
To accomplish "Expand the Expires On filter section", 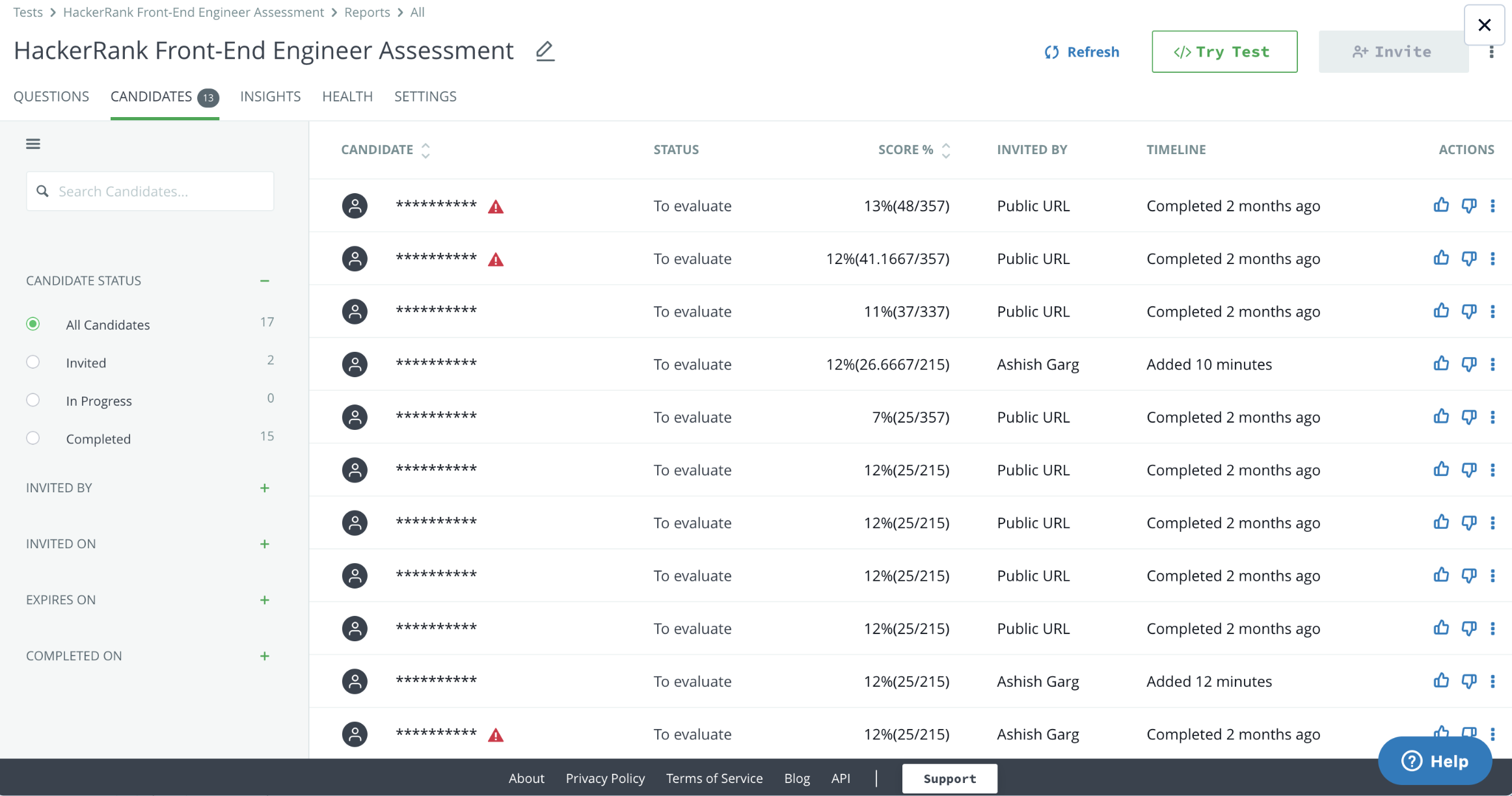I will click(x=264, y=600).
